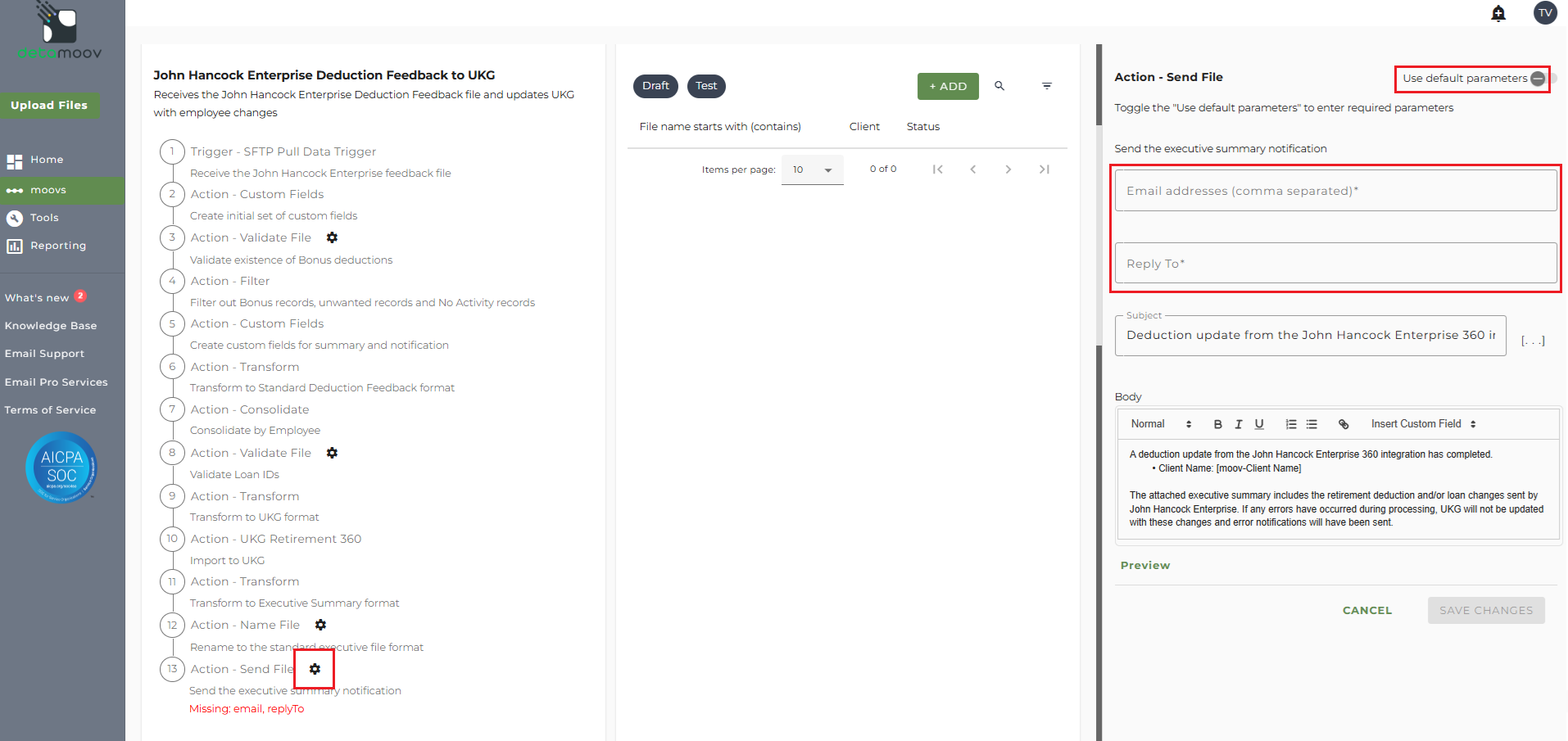Click SAVE CHANGES button
The width and height of the screenshot is (1568, 741).
[x=1486, y=611]
